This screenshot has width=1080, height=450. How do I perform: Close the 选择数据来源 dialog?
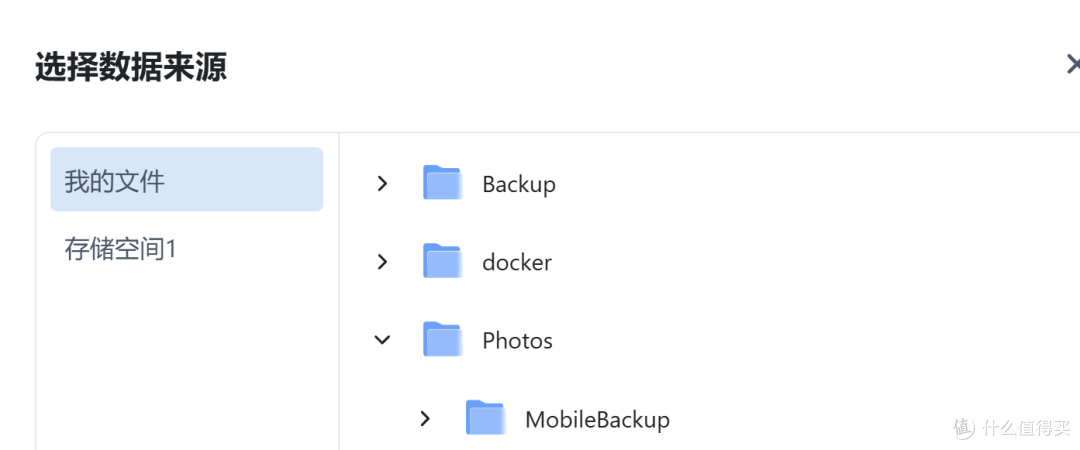1073,65
